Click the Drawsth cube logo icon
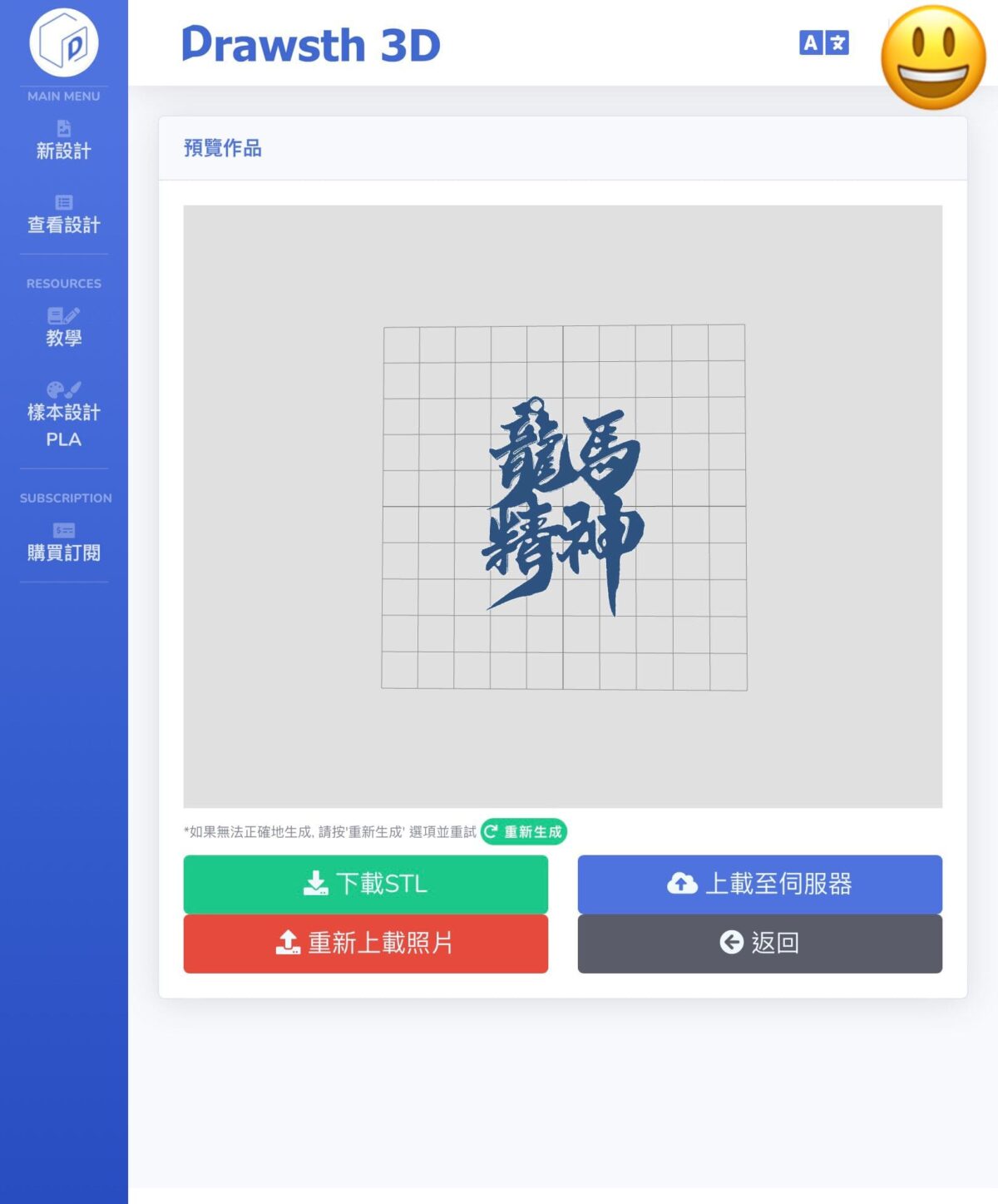The height and width of the screenshot is (1204, 998). pyautogui.click(x=64, y=42)
